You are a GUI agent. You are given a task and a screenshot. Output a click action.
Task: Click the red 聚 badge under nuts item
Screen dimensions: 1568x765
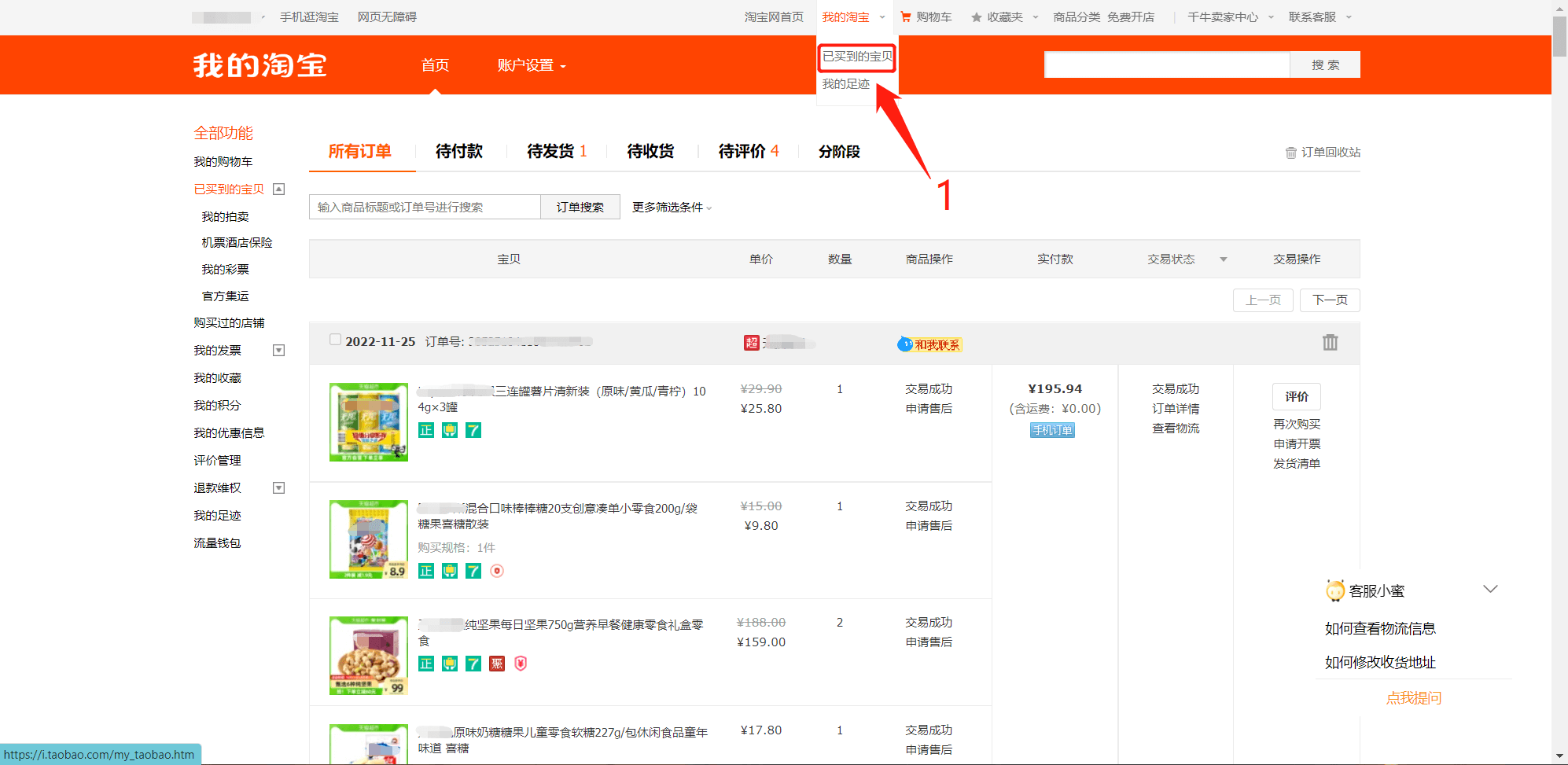pos(497,664)
